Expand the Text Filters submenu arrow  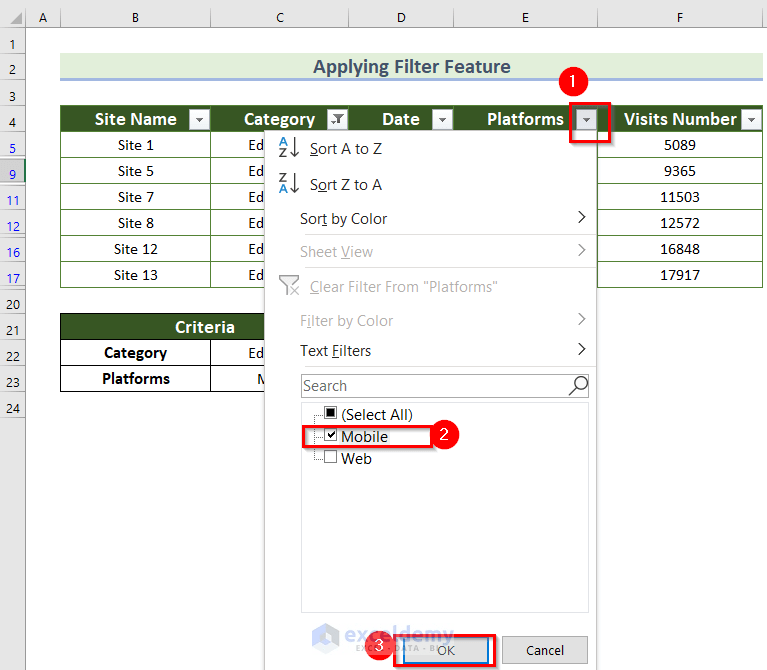pyautogui.click(x=581, y=349)
